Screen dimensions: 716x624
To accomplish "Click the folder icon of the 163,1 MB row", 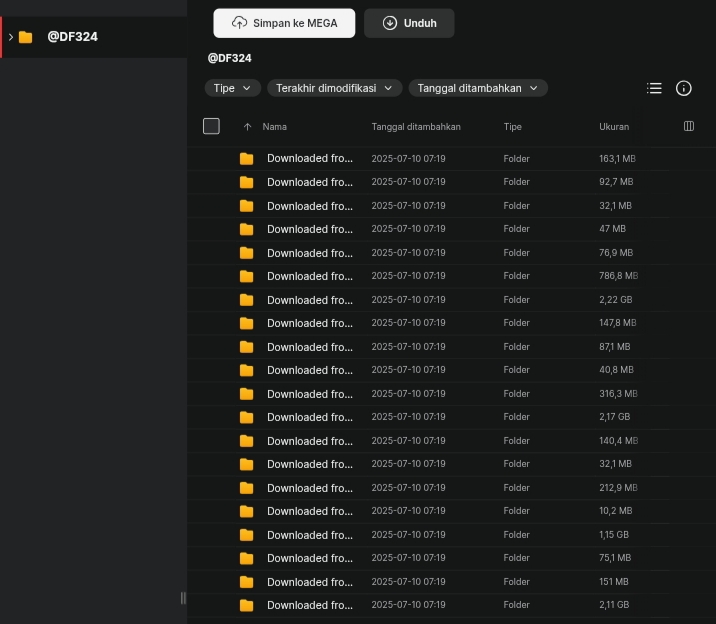I will coord(247,159).
